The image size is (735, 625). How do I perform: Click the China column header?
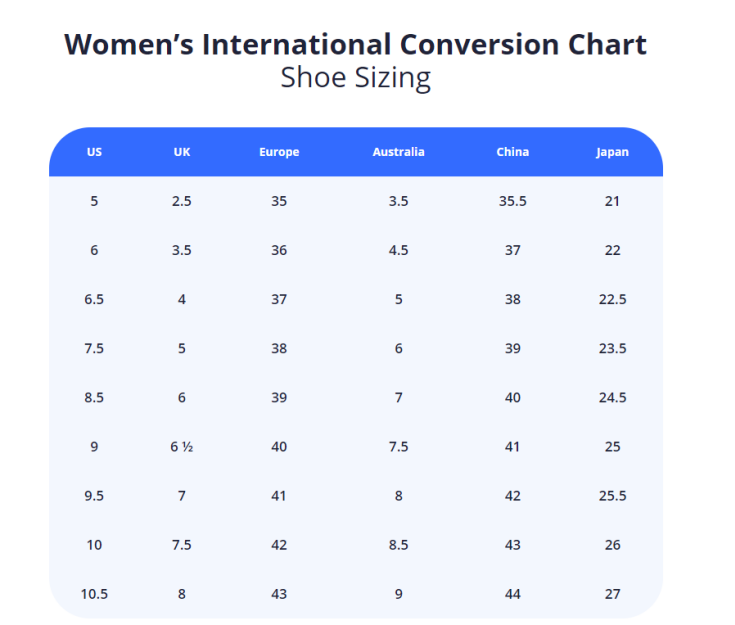tap(512, 152)
